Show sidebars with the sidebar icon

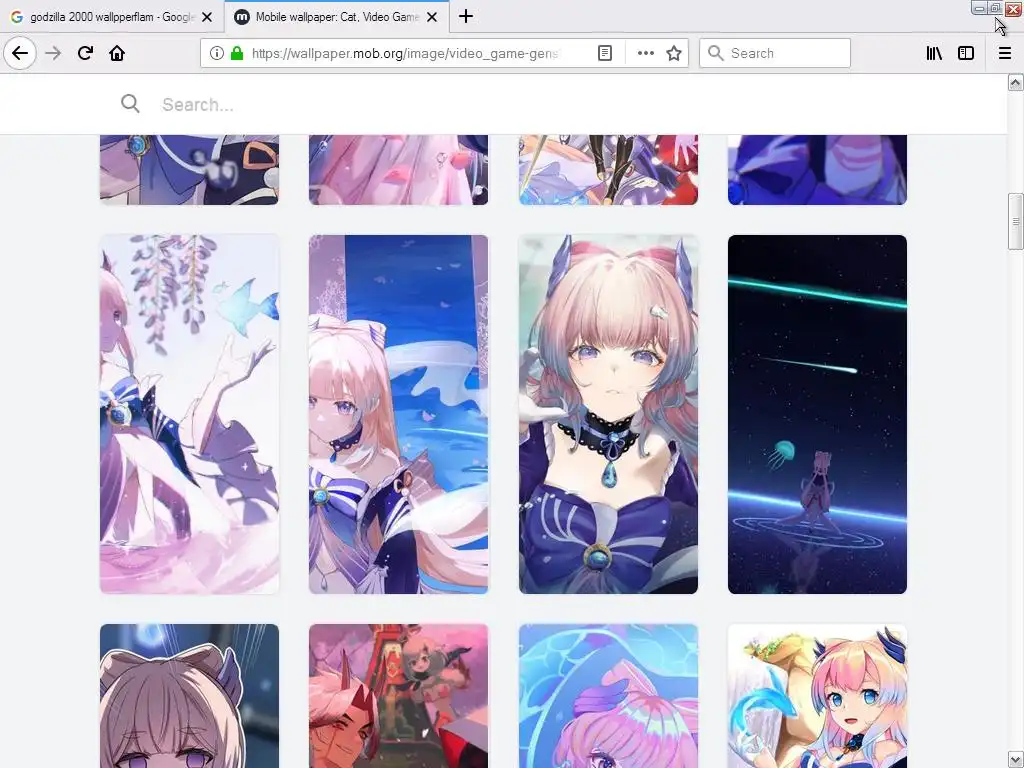click(x=966, y=53)
